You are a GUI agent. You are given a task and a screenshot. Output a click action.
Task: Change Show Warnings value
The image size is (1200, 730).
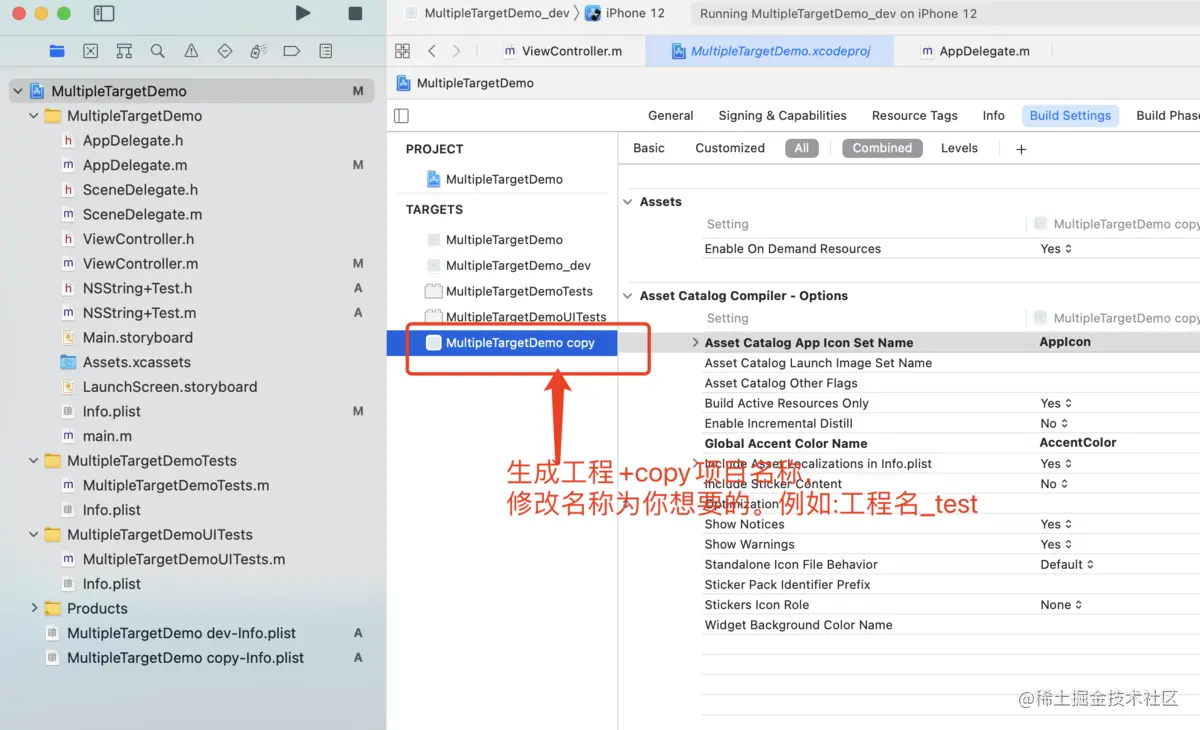(1056, 545)
